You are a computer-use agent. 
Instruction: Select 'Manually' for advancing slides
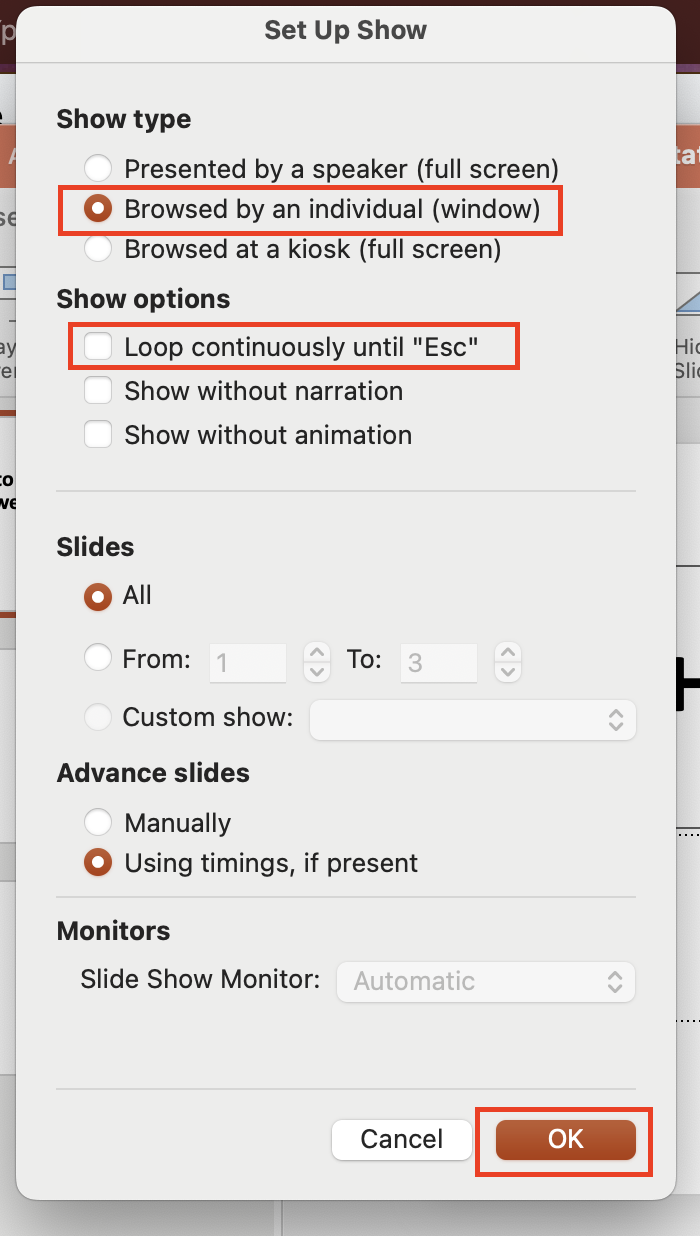pyautogui.click(x=97, y=821)
